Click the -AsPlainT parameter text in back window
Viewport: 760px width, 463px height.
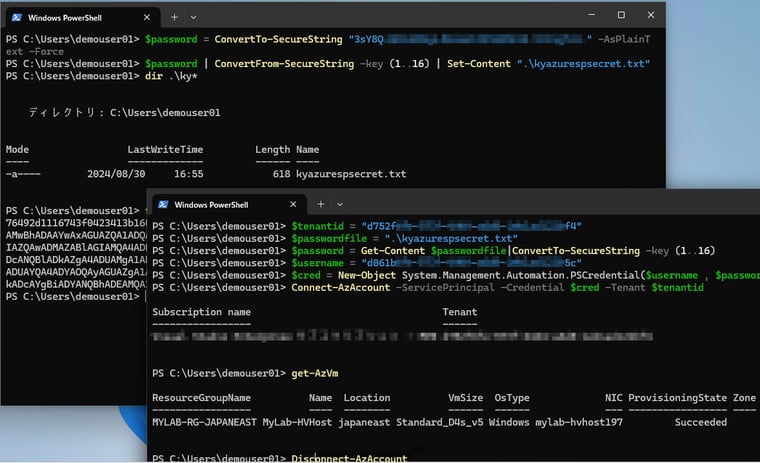pos(624,39)
